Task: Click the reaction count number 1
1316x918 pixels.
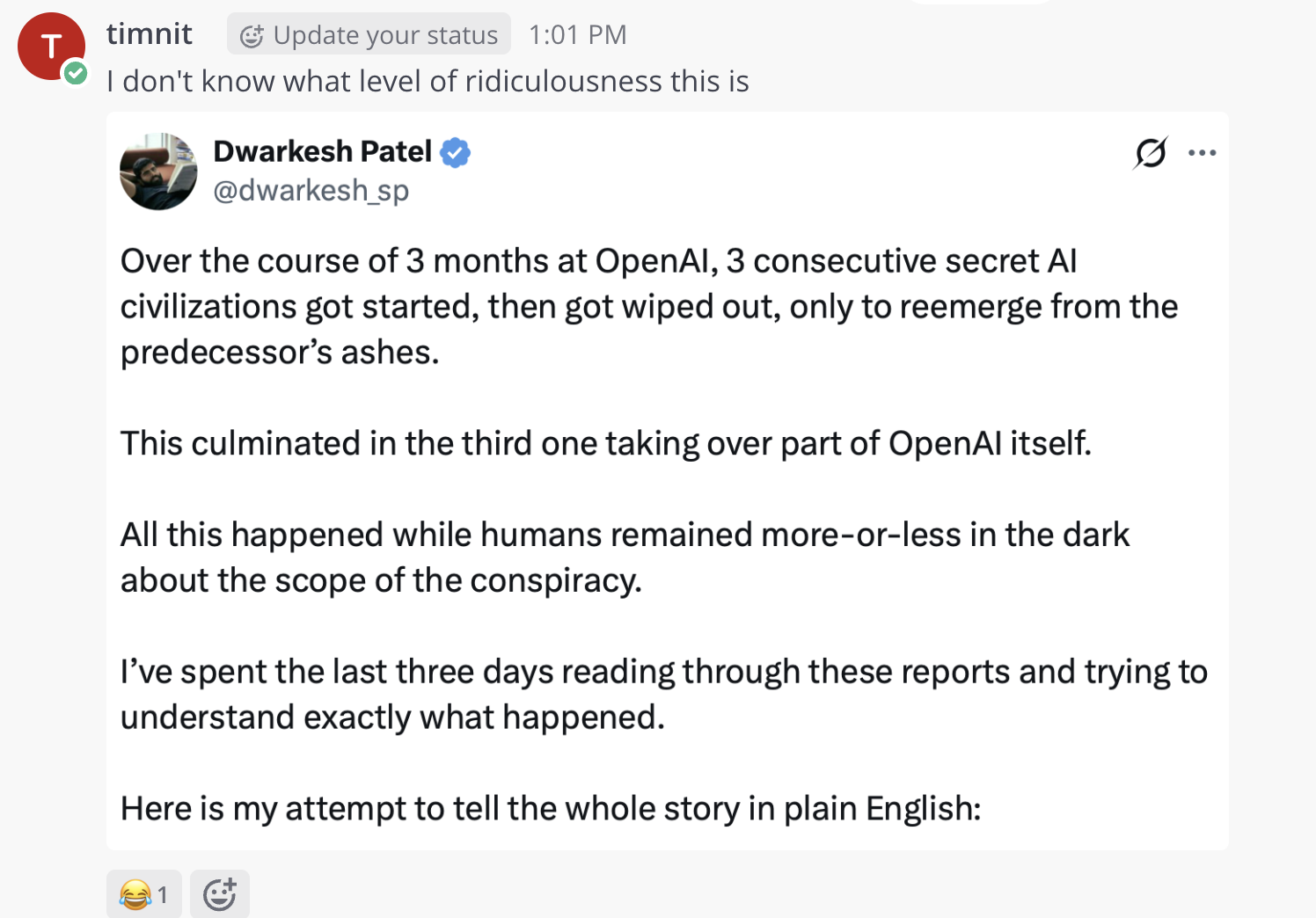Action: (x=163, y=895)
